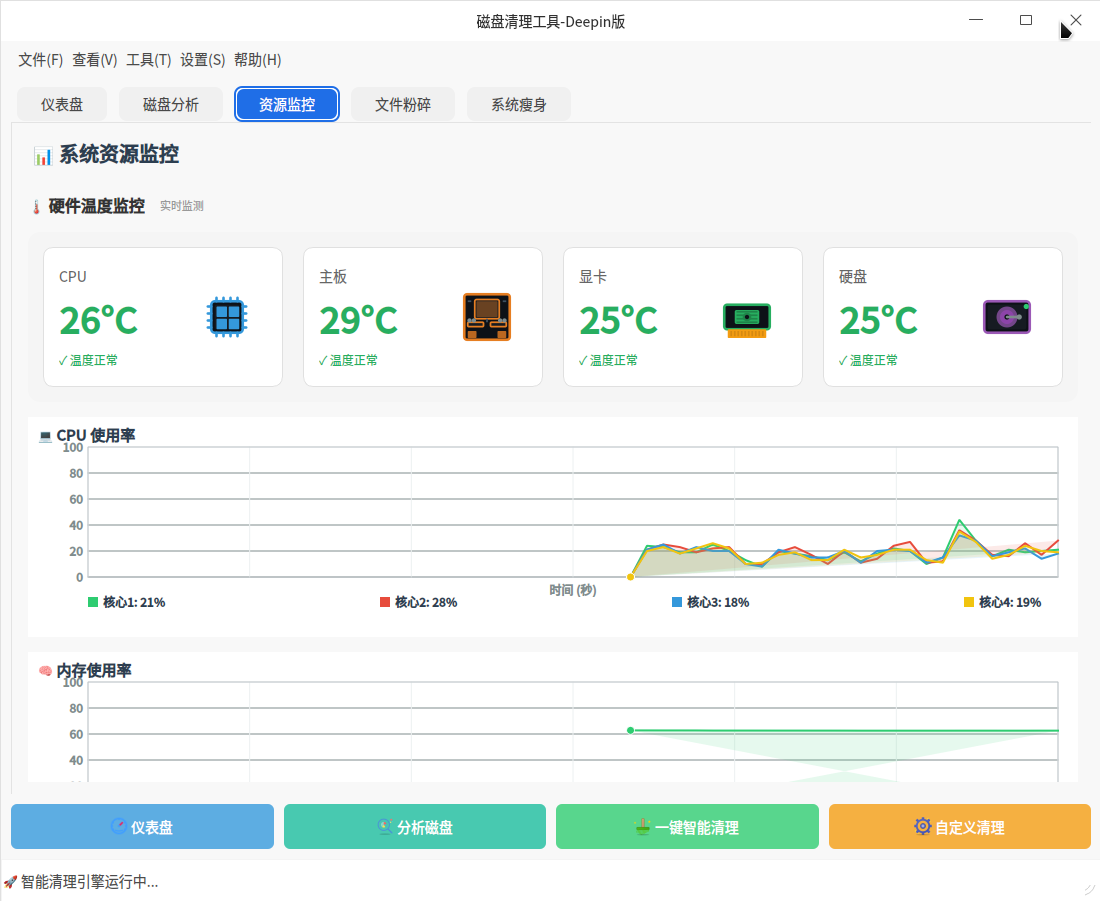The width and height of the screenshot is (1100, 901).
Task: Click the 核心4: 19% legend text
Action: pos(1010,602)
